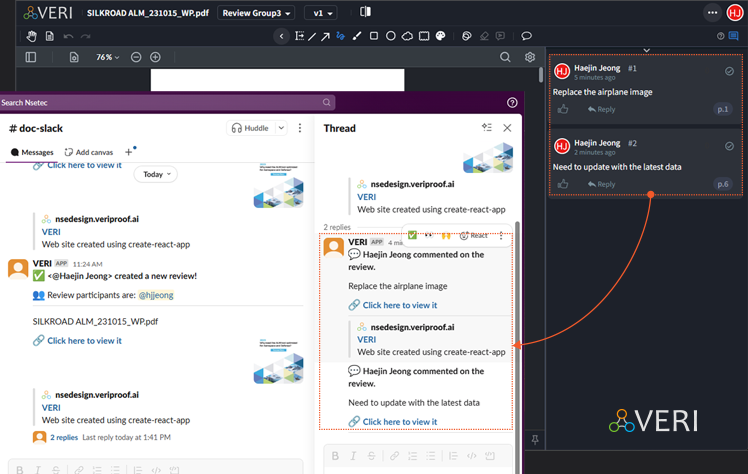Zoom in with the plus button
Image resolution: width=748 pixels, height=474 pixels.
pyautogui.click(x=155, y=58)
